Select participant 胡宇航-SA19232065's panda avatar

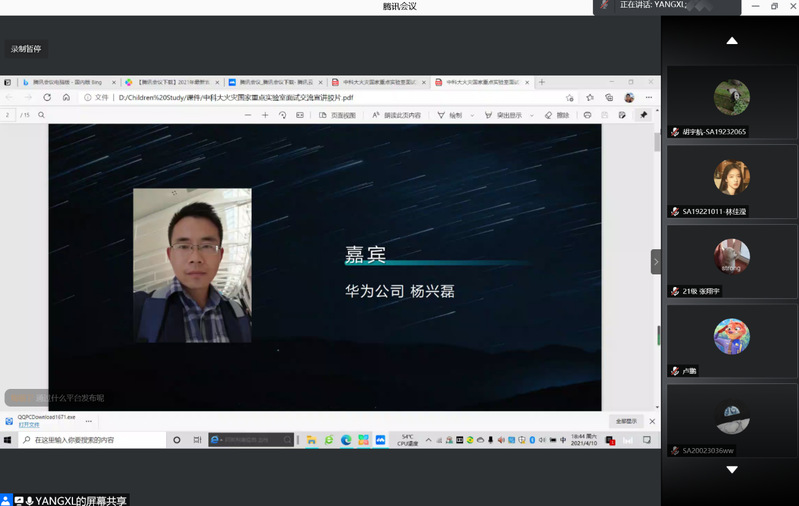pos(732,97)
